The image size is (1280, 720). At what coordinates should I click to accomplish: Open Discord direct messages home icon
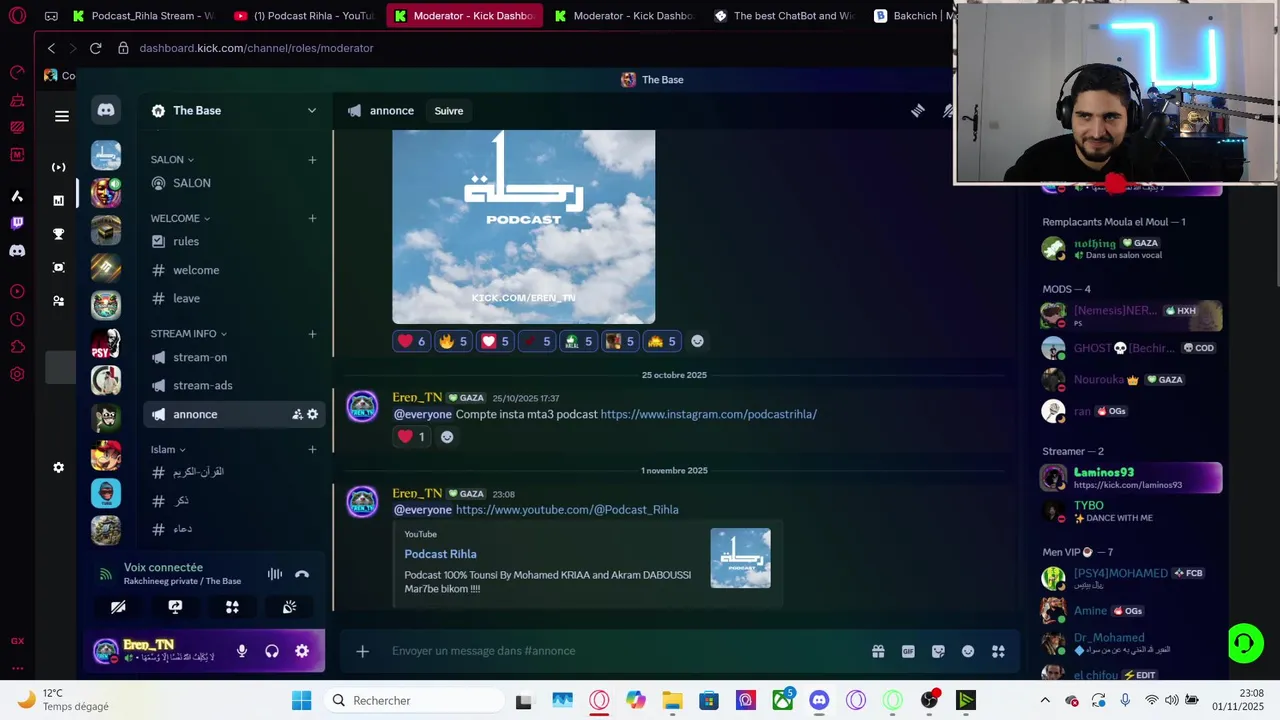106,110
